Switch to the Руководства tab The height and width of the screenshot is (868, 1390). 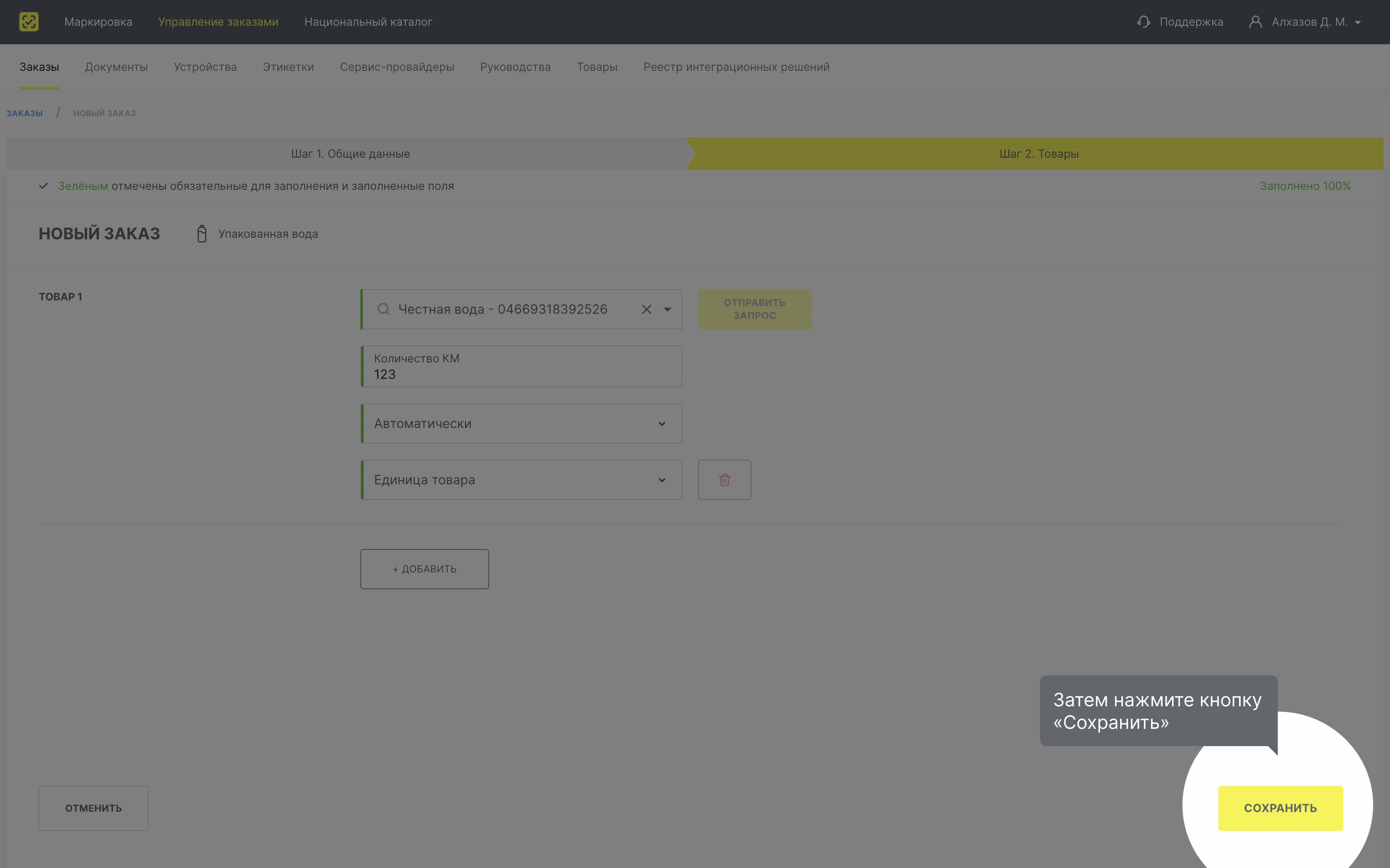pos(515,67)
